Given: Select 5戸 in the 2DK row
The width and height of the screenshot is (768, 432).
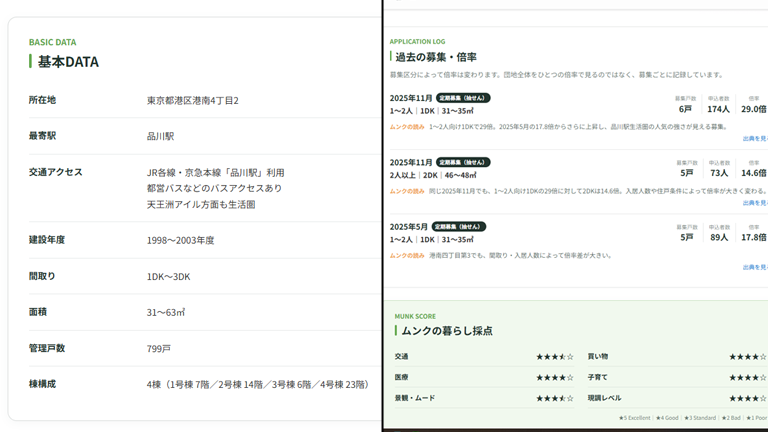Looking at the screenshot, I should click(687, 173).
